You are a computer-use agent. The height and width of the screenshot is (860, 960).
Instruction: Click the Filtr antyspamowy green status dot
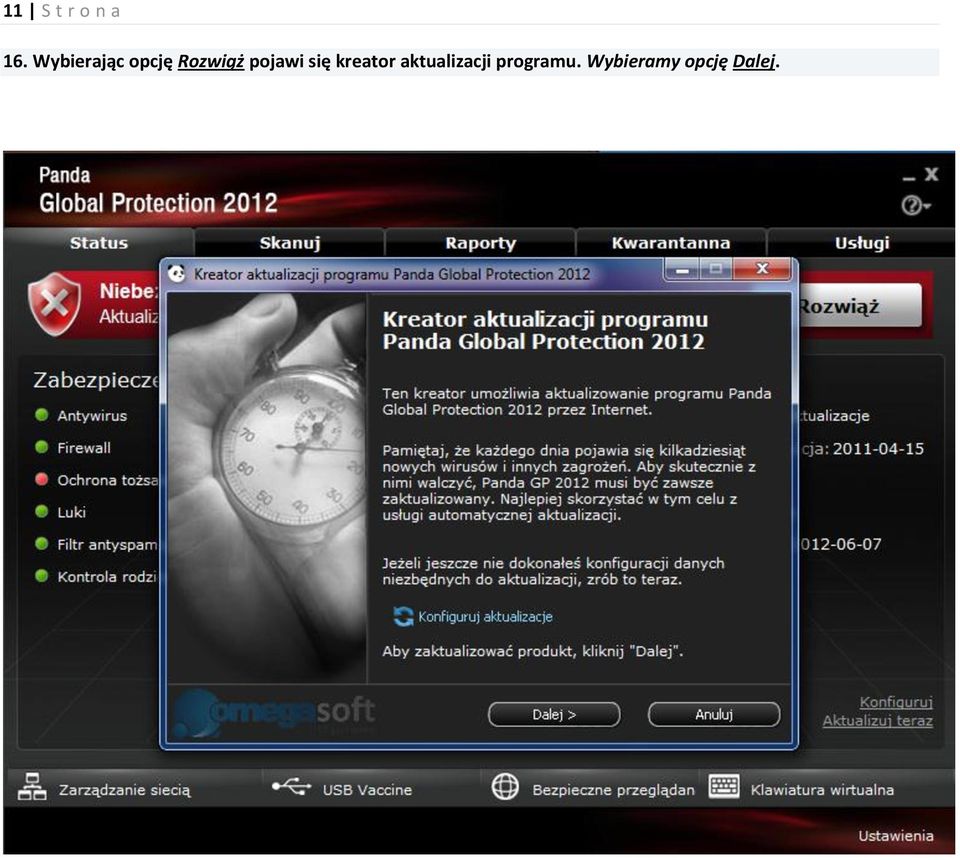pyautogui.click(x=42, y=544)
